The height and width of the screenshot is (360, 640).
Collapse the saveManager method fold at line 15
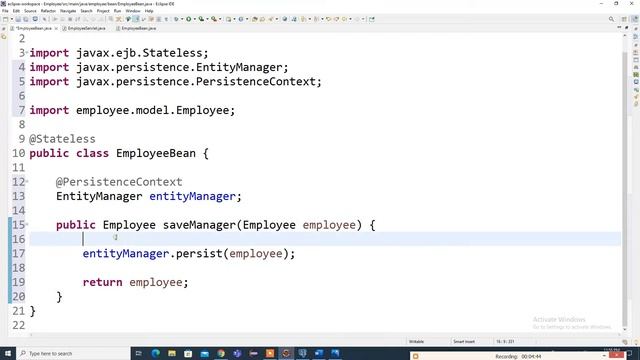click(27, 224)
